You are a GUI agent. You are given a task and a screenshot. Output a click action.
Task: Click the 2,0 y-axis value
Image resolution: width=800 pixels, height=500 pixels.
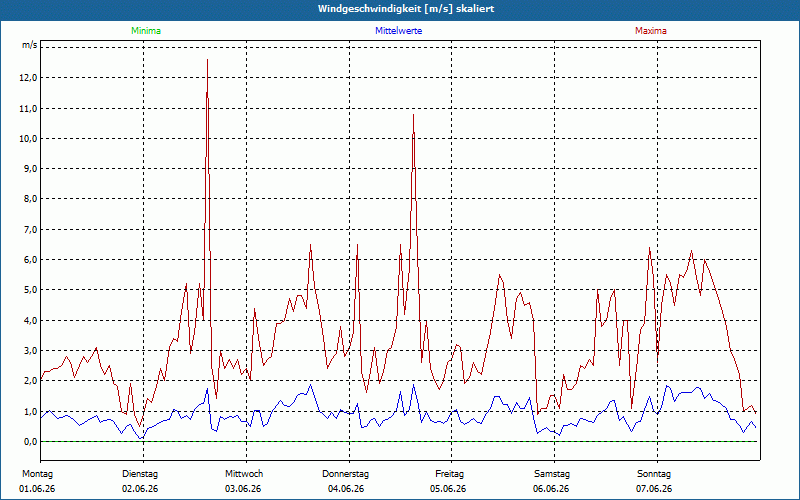(x=31, y=381)
